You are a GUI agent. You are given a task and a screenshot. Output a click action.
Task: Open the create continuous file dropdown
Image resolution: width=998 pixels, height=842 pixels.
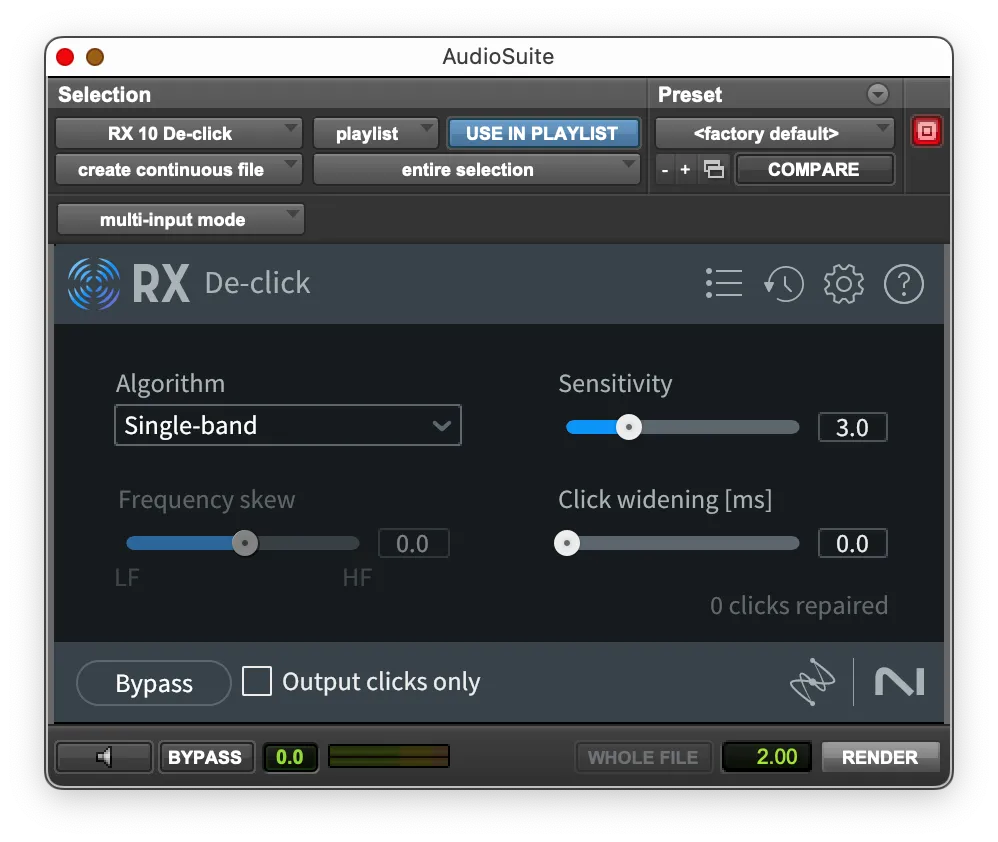[x=179, y=169]
